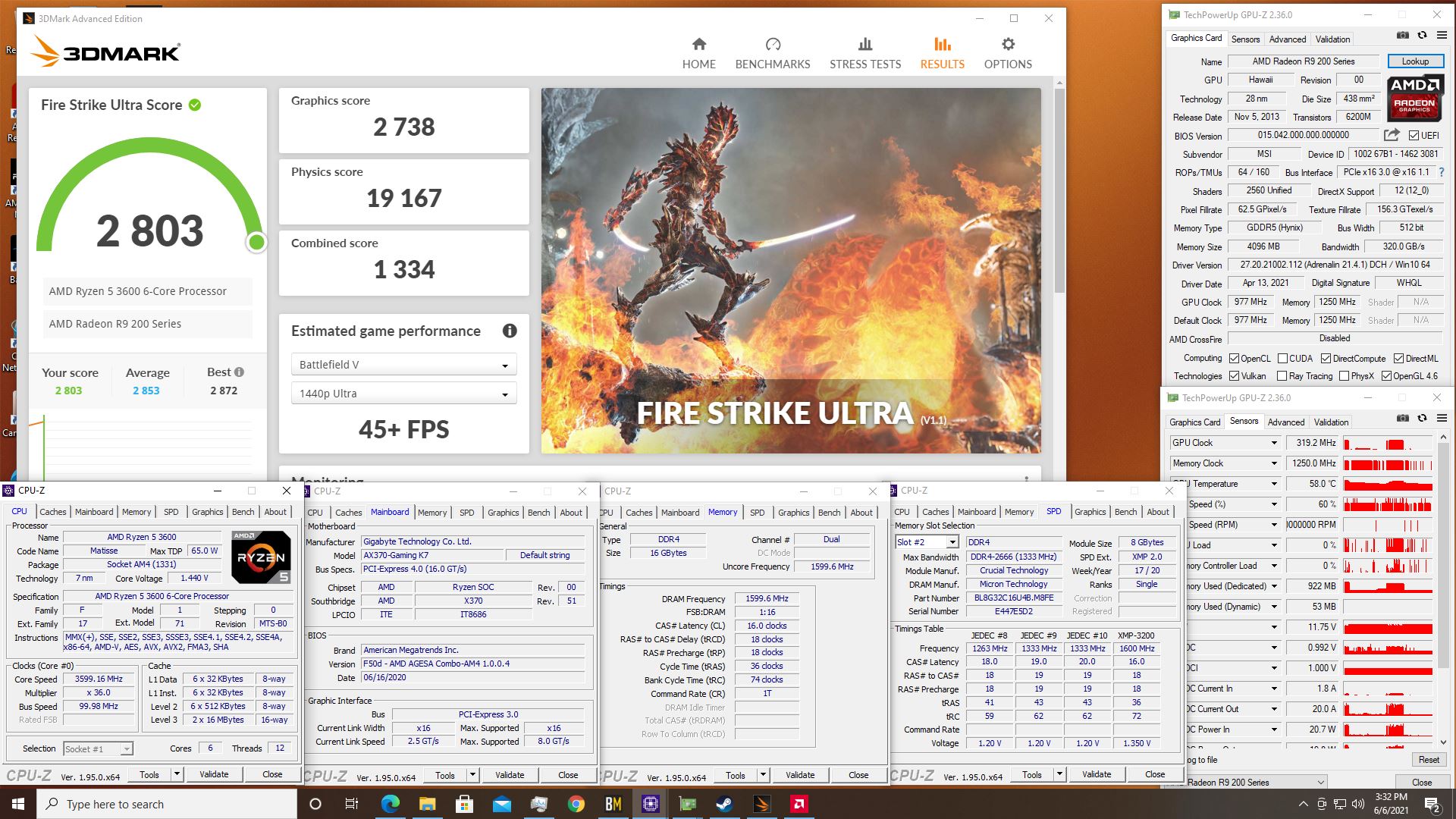Click the GPU-Z screenshot camera icon in the top window
Screen dimensions: 1456x819
(1402, 35)
